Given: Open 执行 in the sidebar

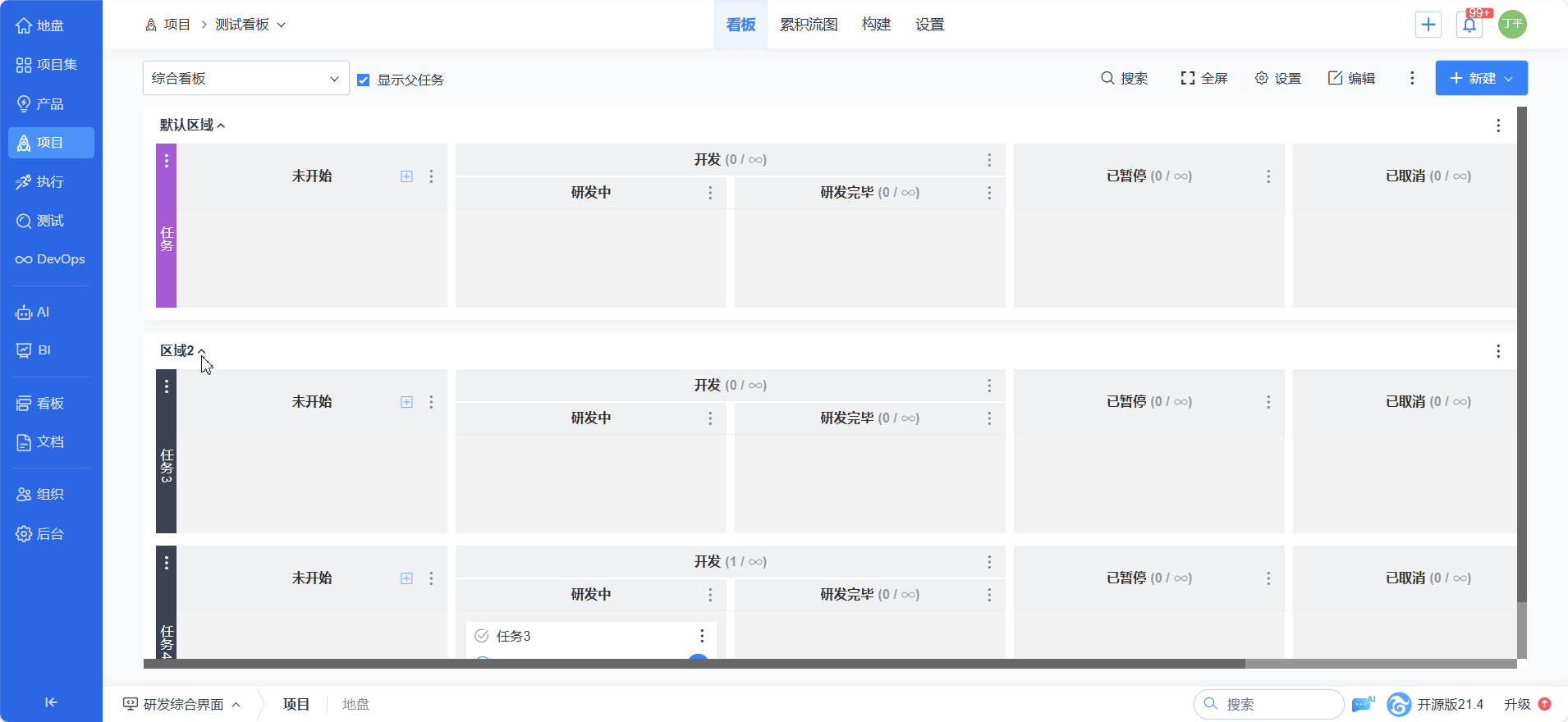Looking at the screenshot, I should 51,182.
